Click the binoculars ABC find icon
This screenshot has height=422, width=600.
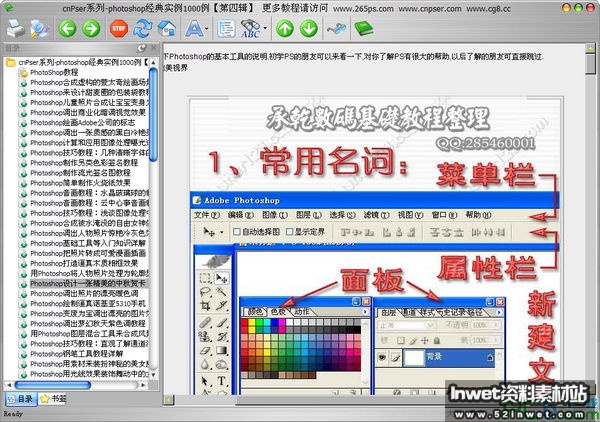point(250,29)
